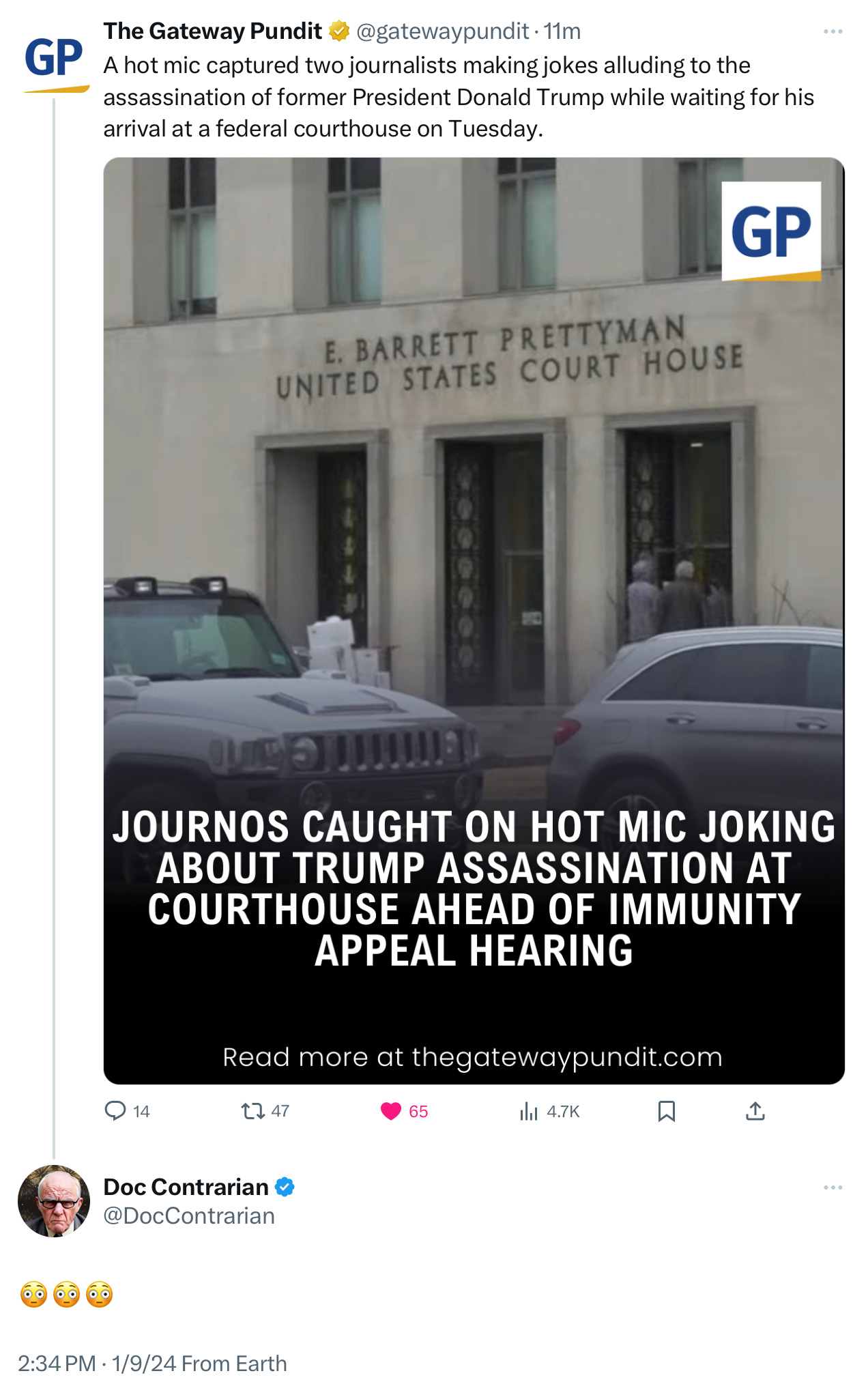Open the reply comment icon
Image resolution: width=868 pixels, height=1397 pixels.
(x=115, y=1111)
